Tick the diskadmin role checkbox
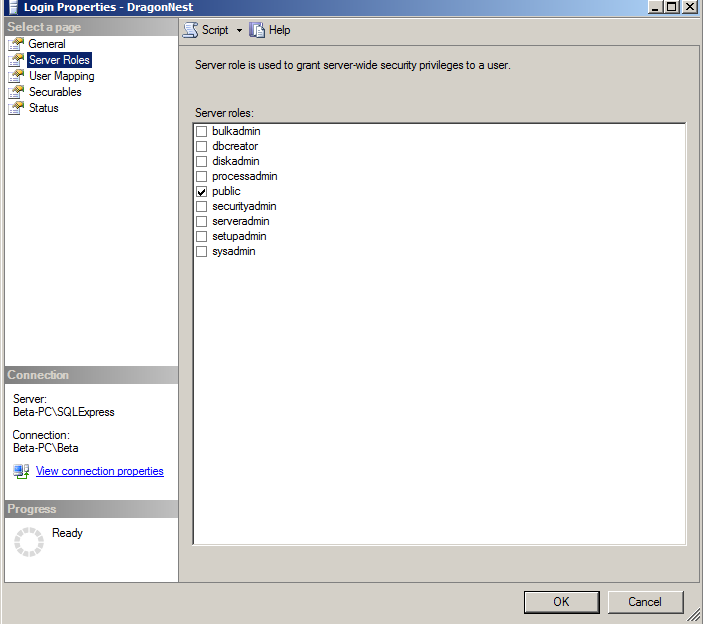703x624 pixels. [202, 161]
